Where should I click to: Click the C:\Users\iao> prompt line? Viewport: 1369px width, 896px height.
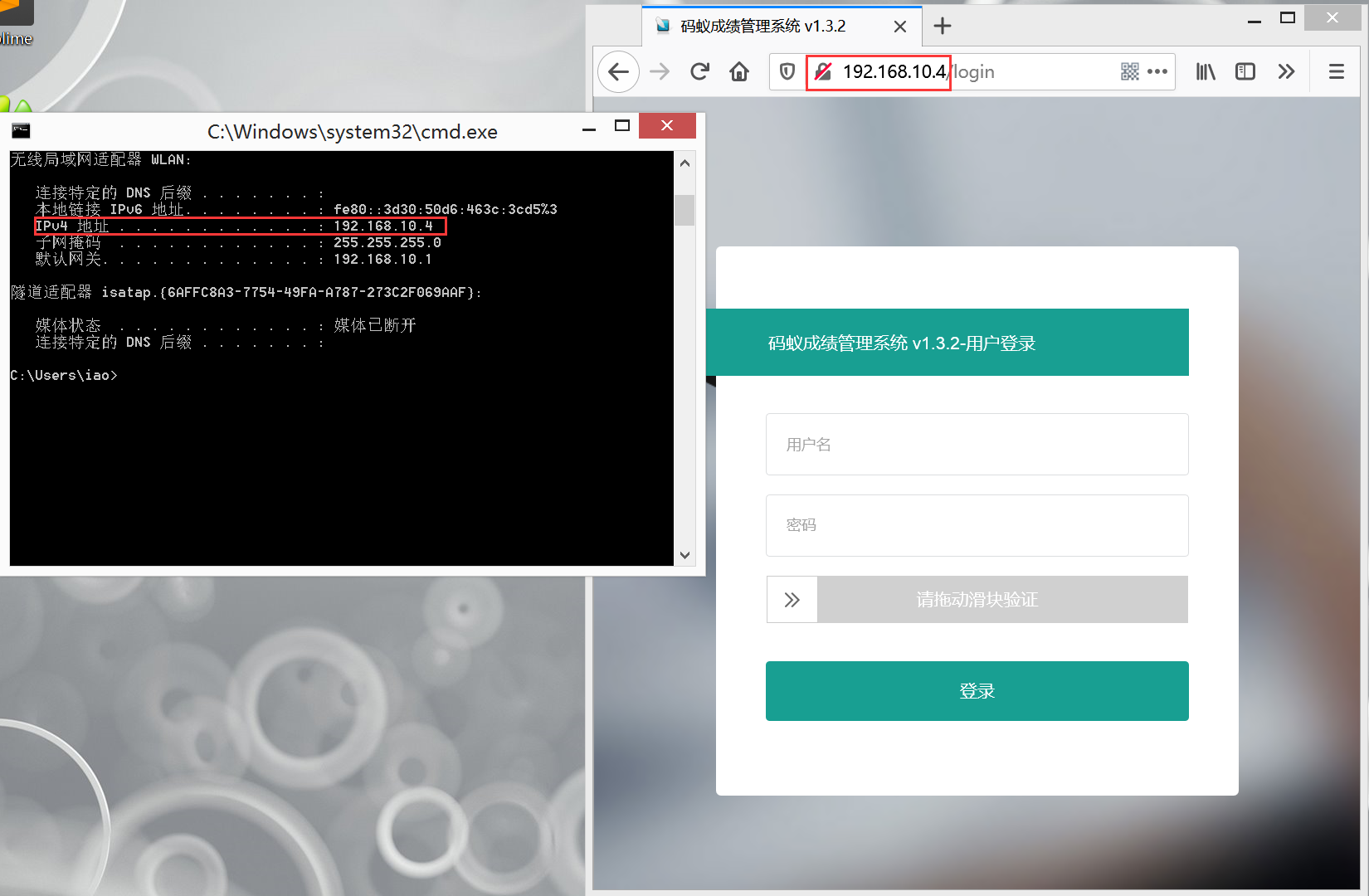point(64,375)
